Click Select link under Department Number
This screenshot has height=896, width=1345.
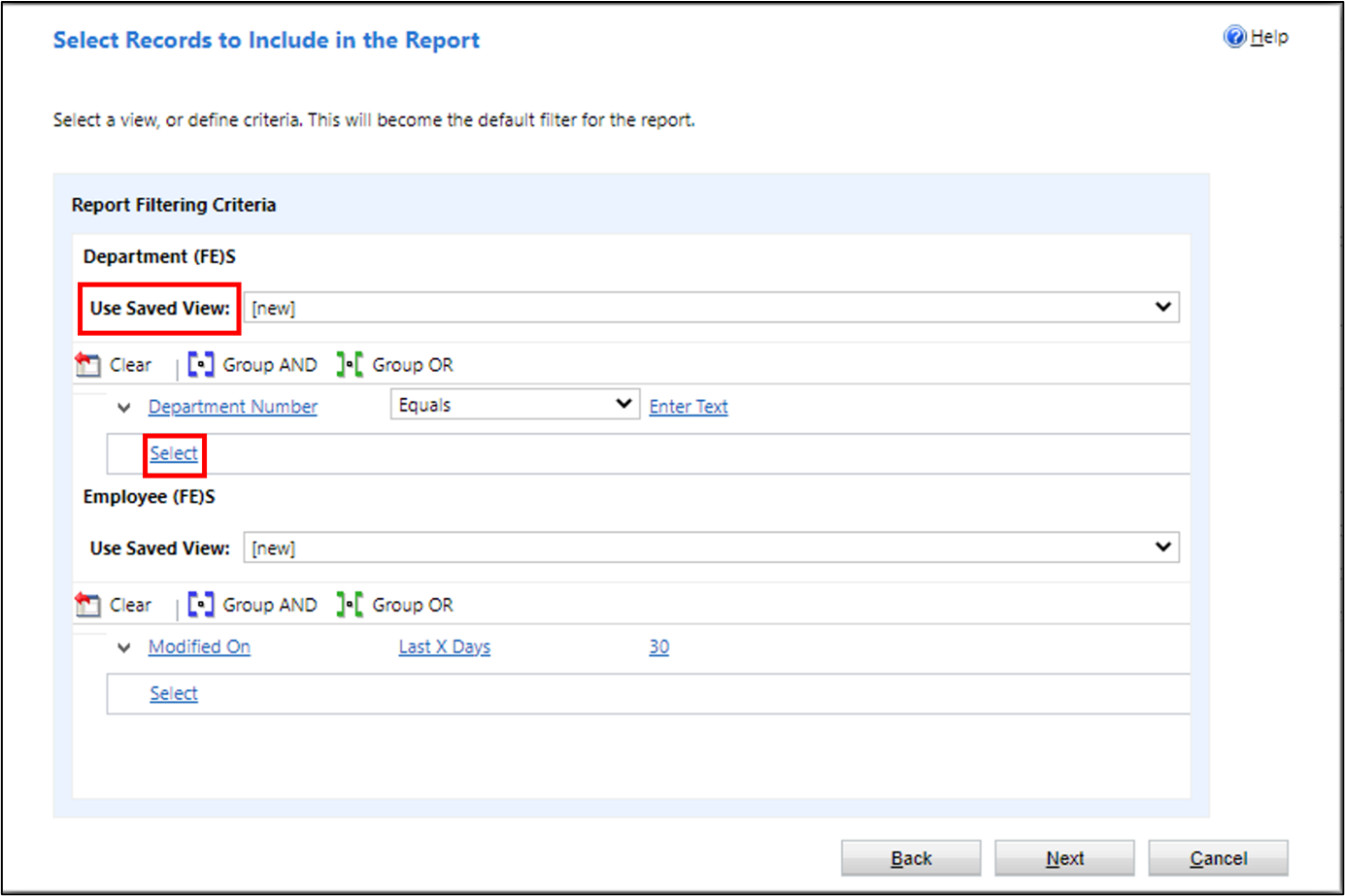174,453
